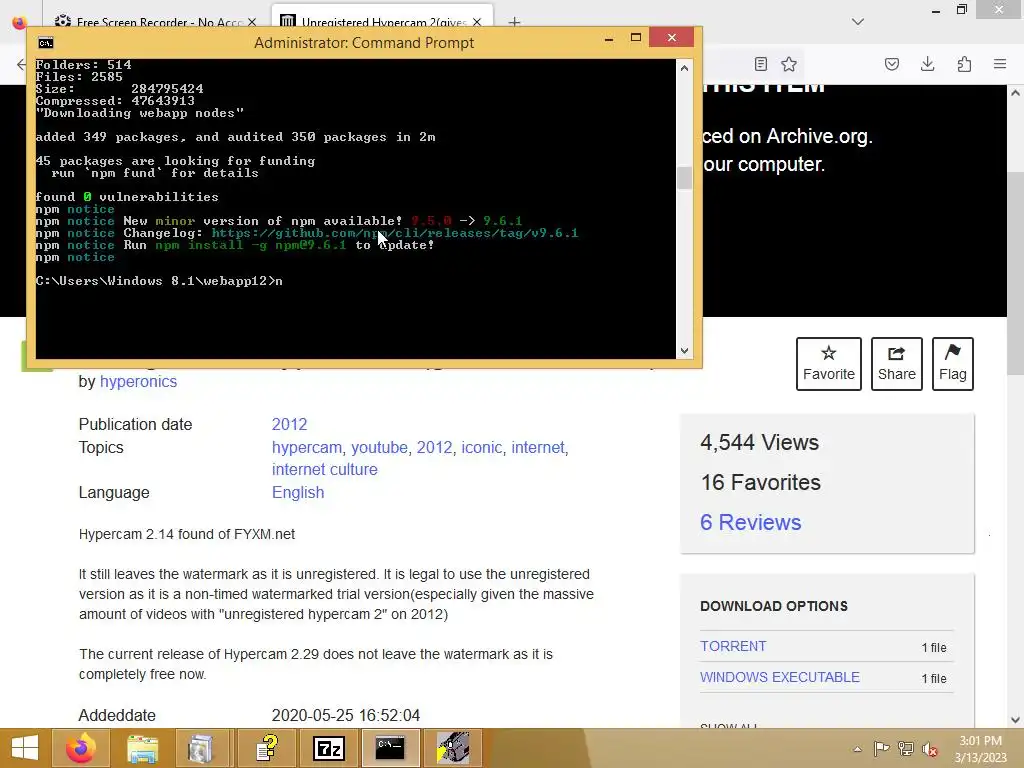Image resolution: width=1024 pixels, height=768 pixels.
Task: Open the hyperonics uploader link
Action: click(138, 381)
